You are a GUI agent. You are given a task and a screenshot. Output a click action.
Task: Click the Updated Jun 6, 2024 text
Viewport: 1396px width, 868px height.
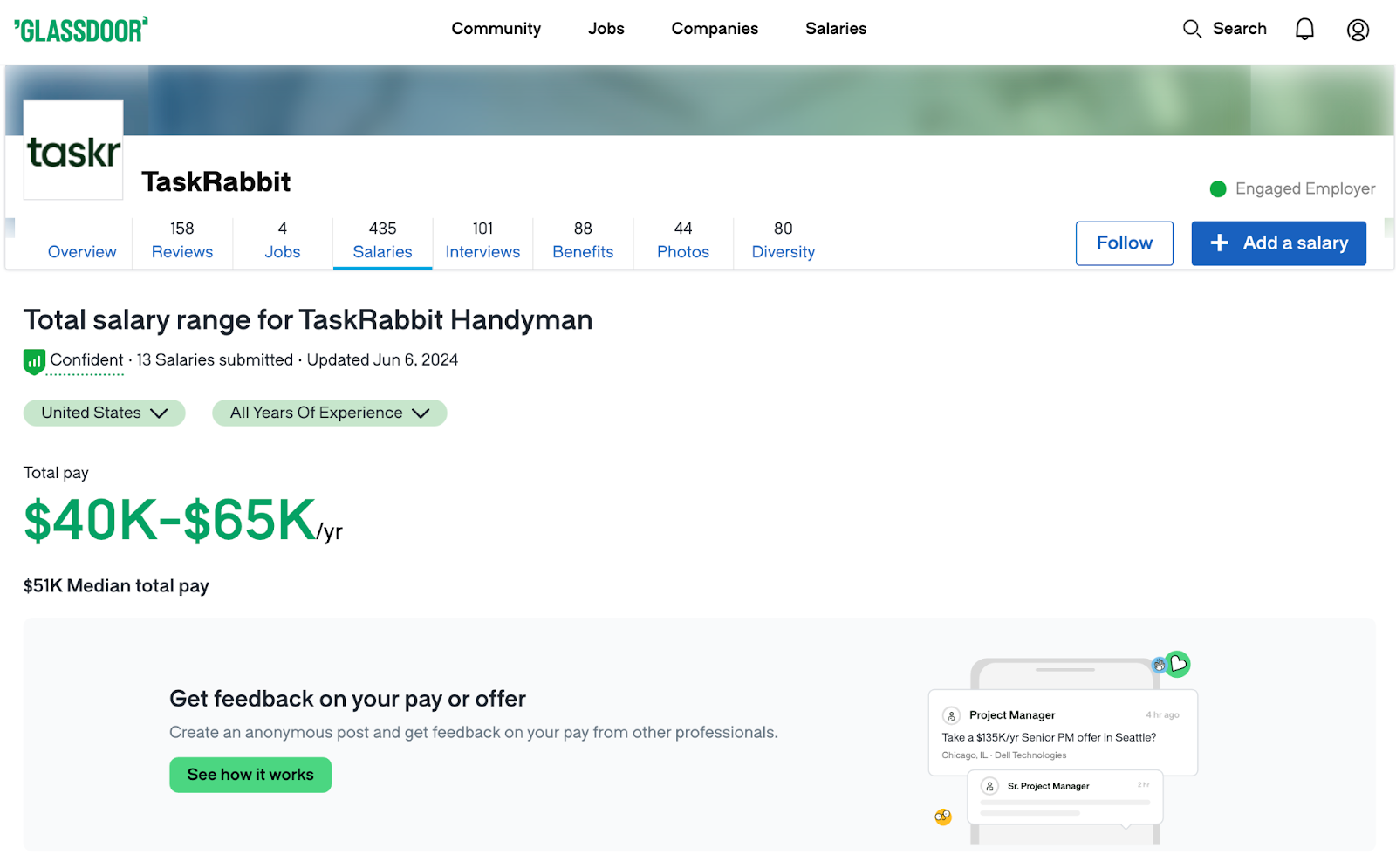[x=382, y=359]
